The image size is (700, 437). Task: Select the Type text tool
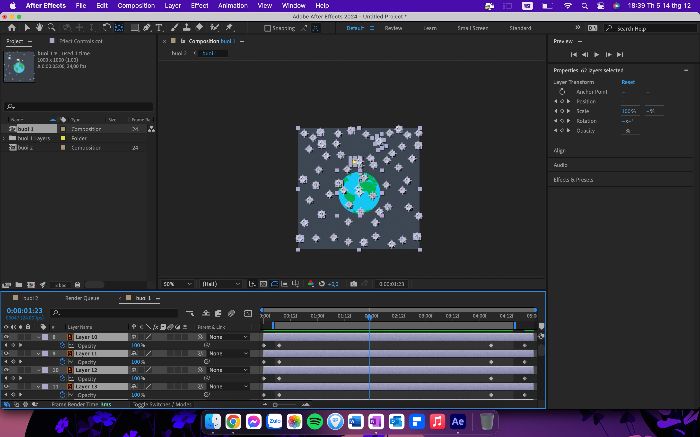[x=158, y=28]
